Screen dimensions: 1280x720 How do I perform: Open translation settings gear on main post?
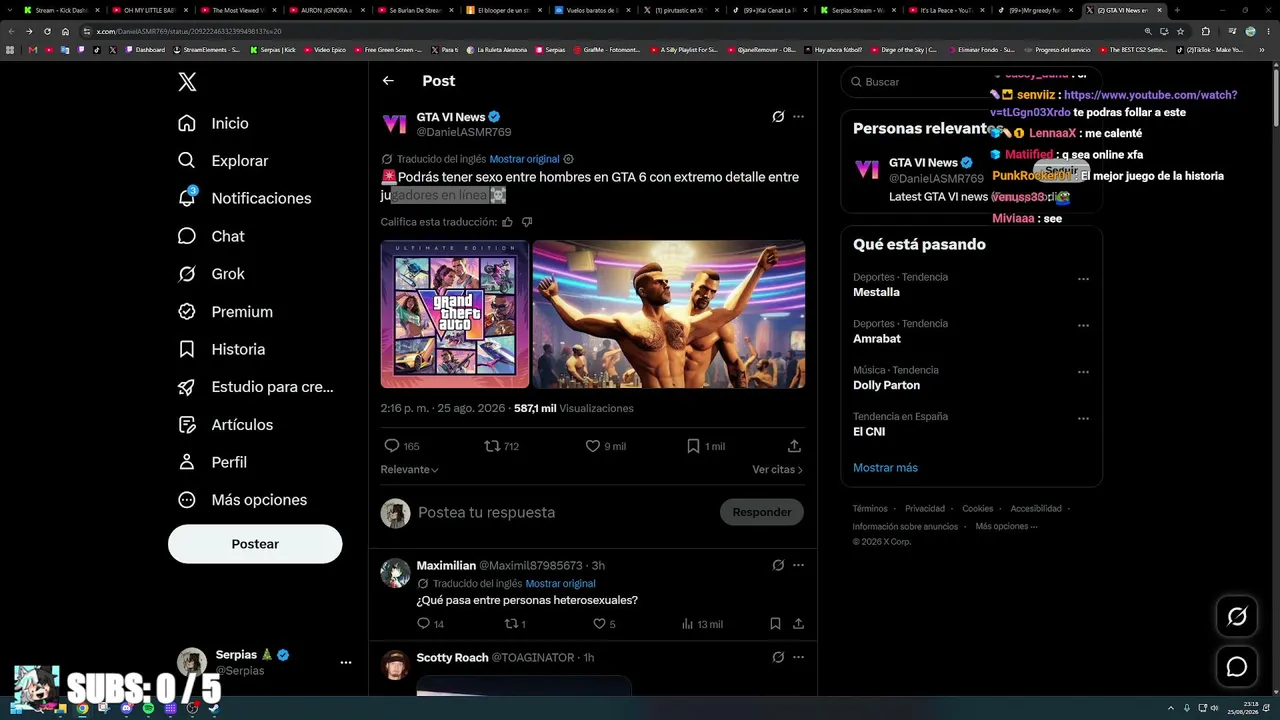[569, 159]
